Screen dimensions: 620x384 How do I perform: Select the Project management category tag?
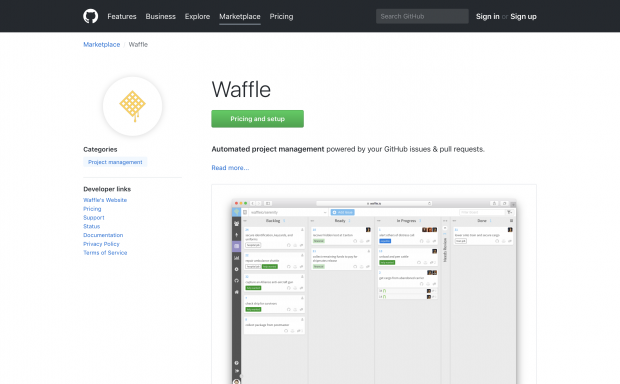point(115,162)
